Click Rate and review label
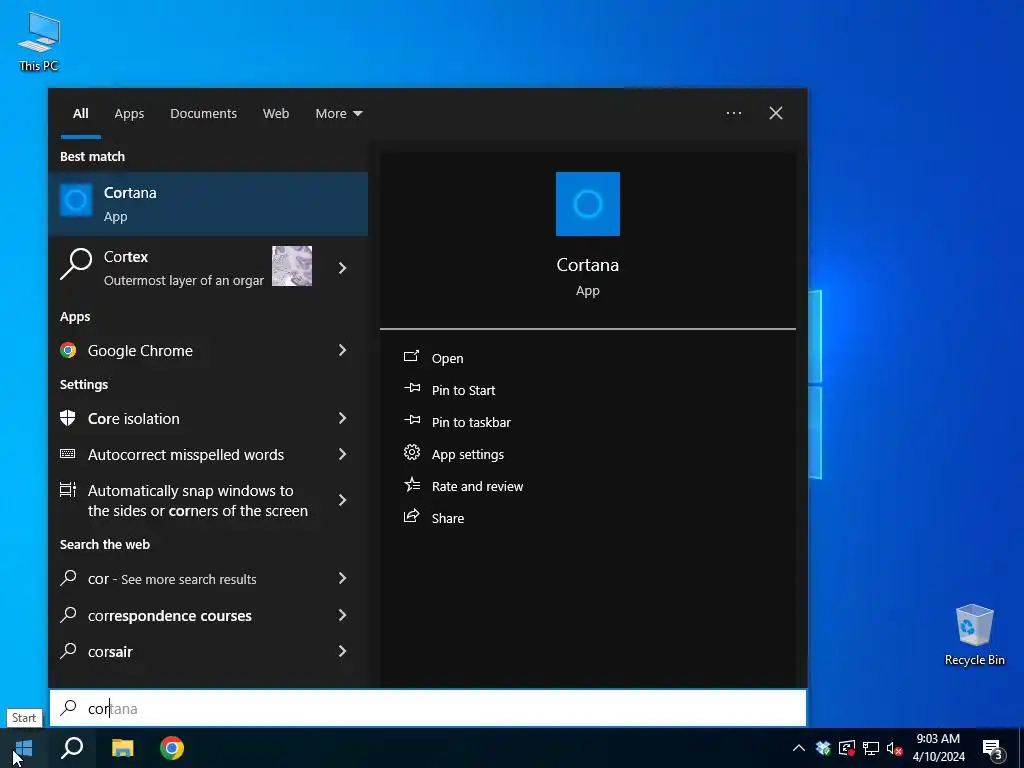Image resolution: width=1024 pixels, height=768 pixels. [477, 486]
